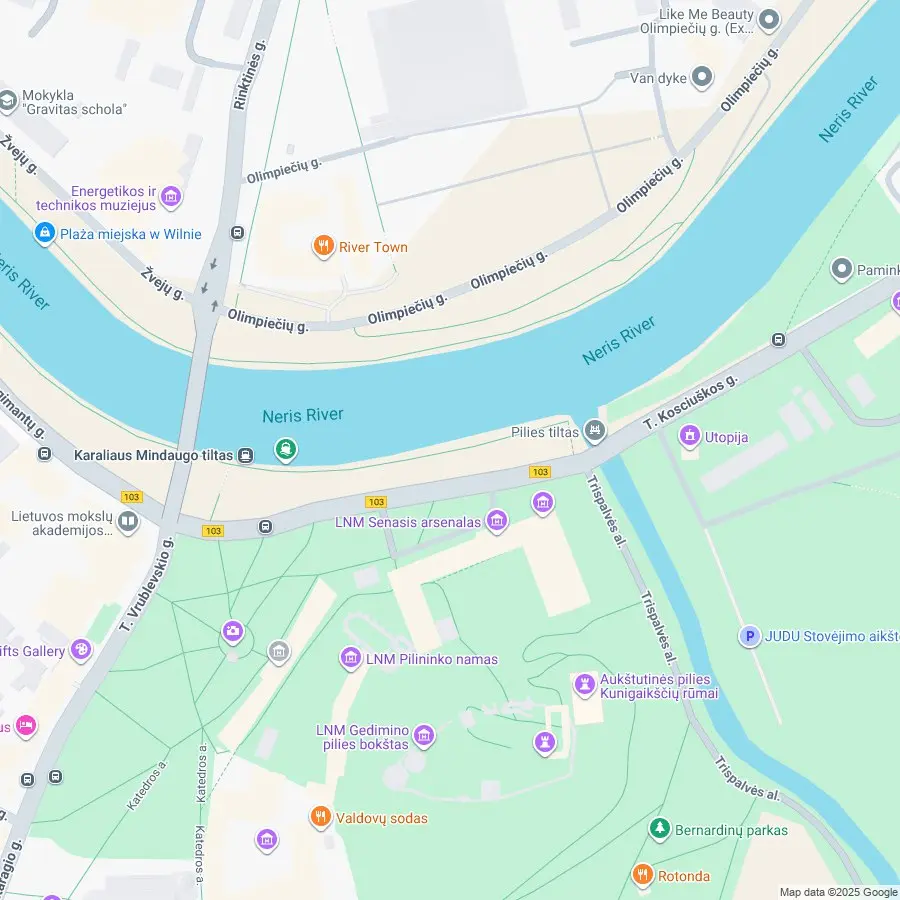Open the Aukštutinės pilies Kunigaikščių rūmai marker
Screen dimensions: 900x900
[585, 685]
